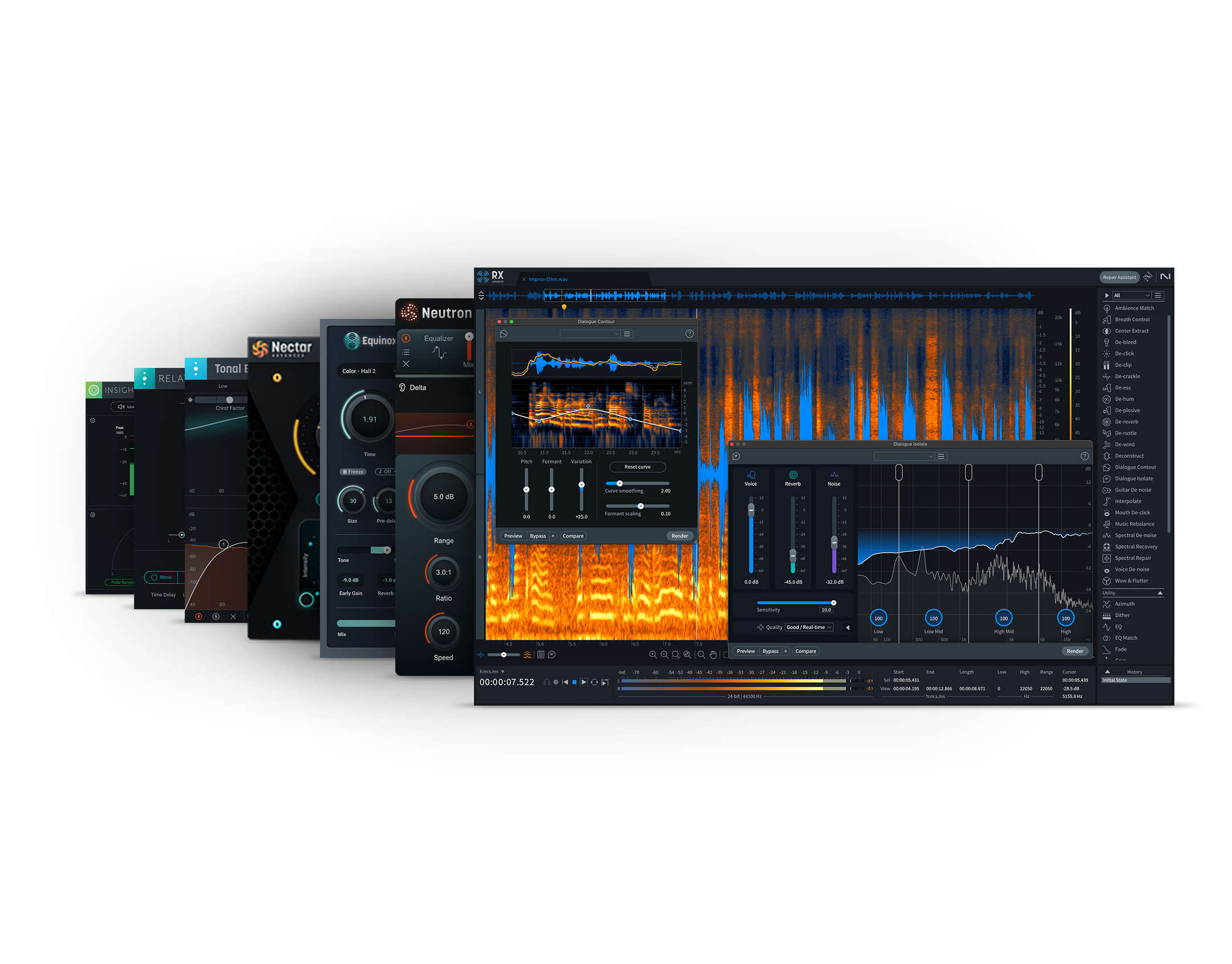The image size is (1232, 964).
Task: Toggle loop playback icon
Action: click(594, 682)
